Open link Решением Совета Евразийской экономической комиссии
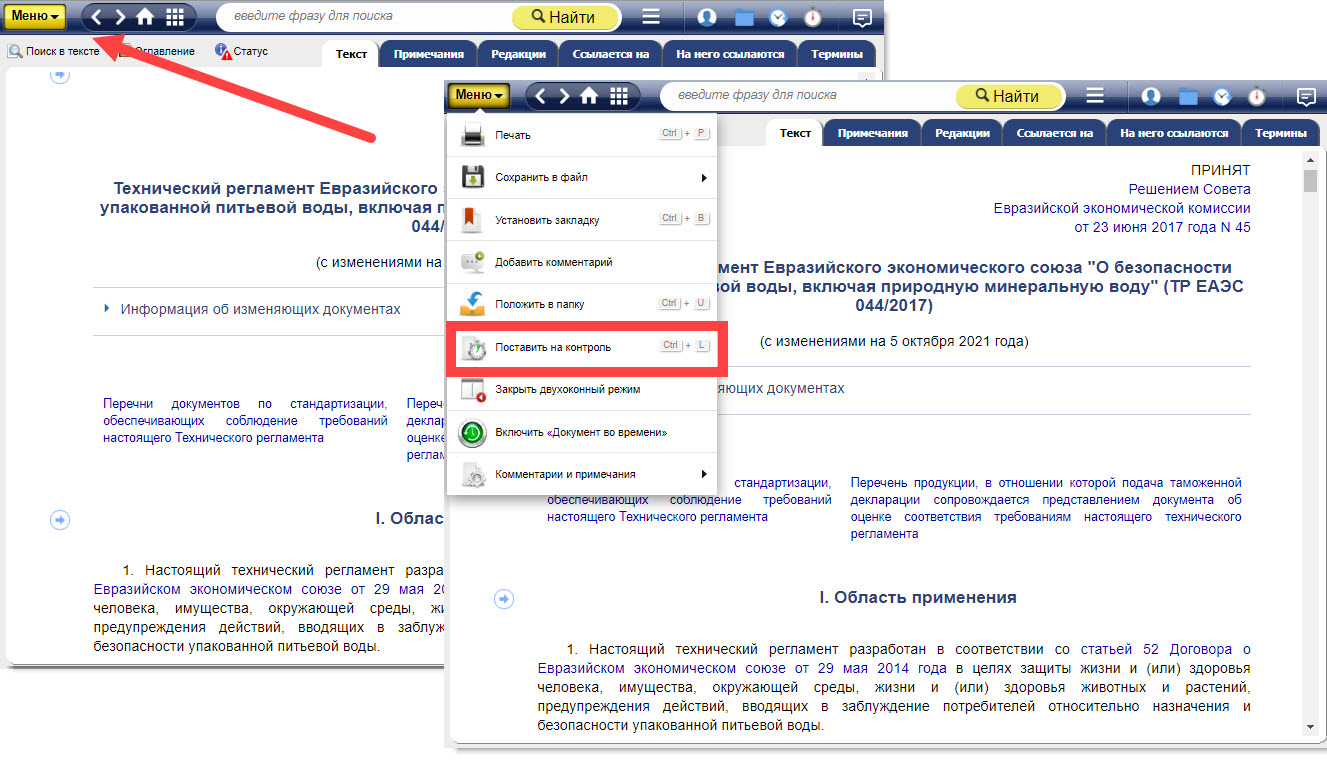Screen dimensions: 1327x776 click(1122, 199)
